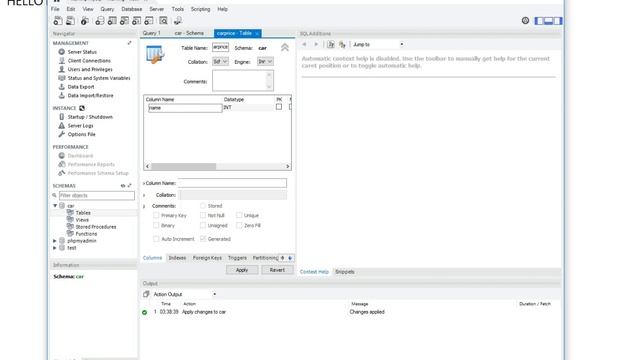Enable the Unsigned checkbox

203,225
